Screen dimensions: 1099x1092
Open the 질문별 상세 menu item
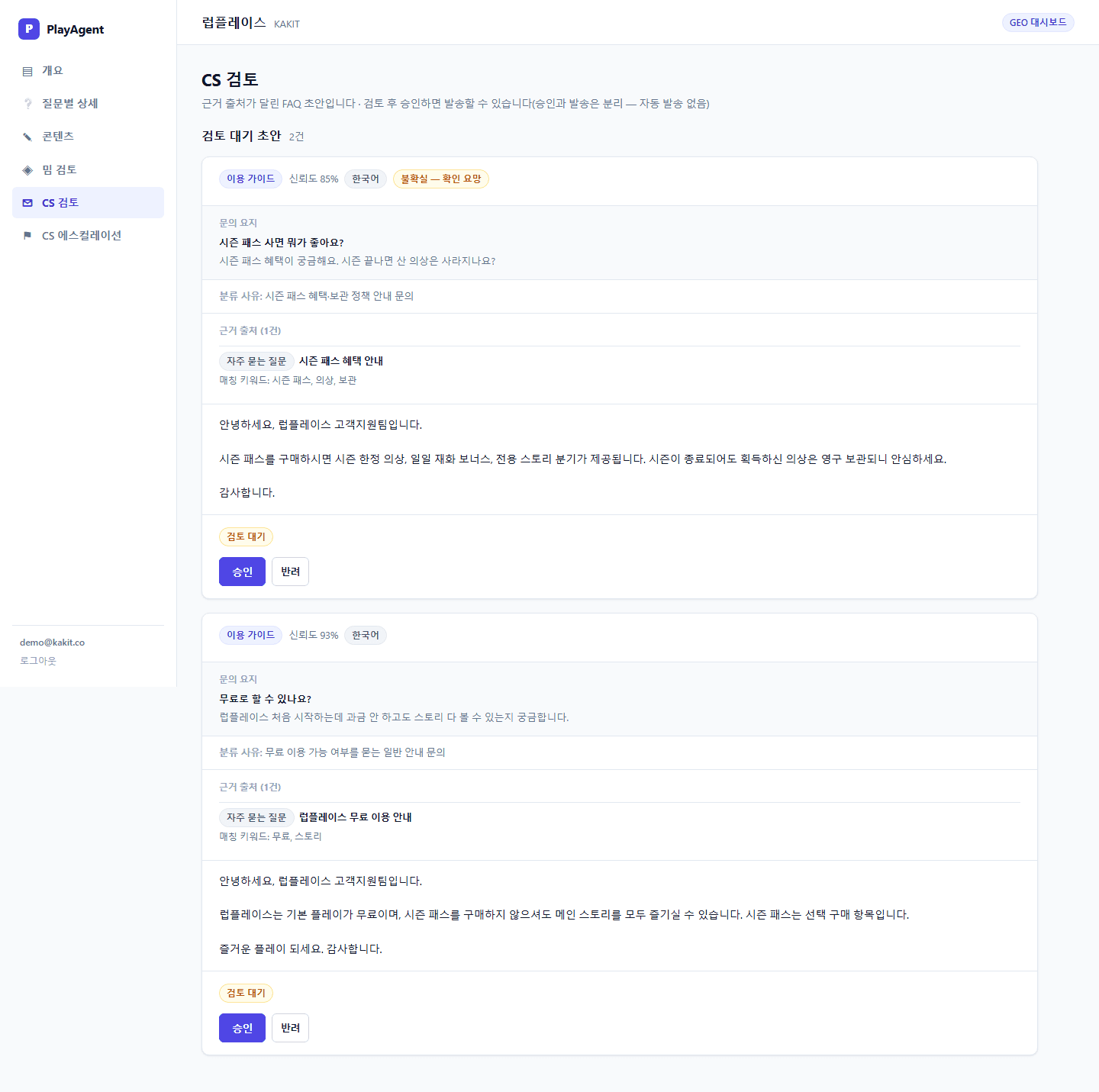tap(88, 104)
